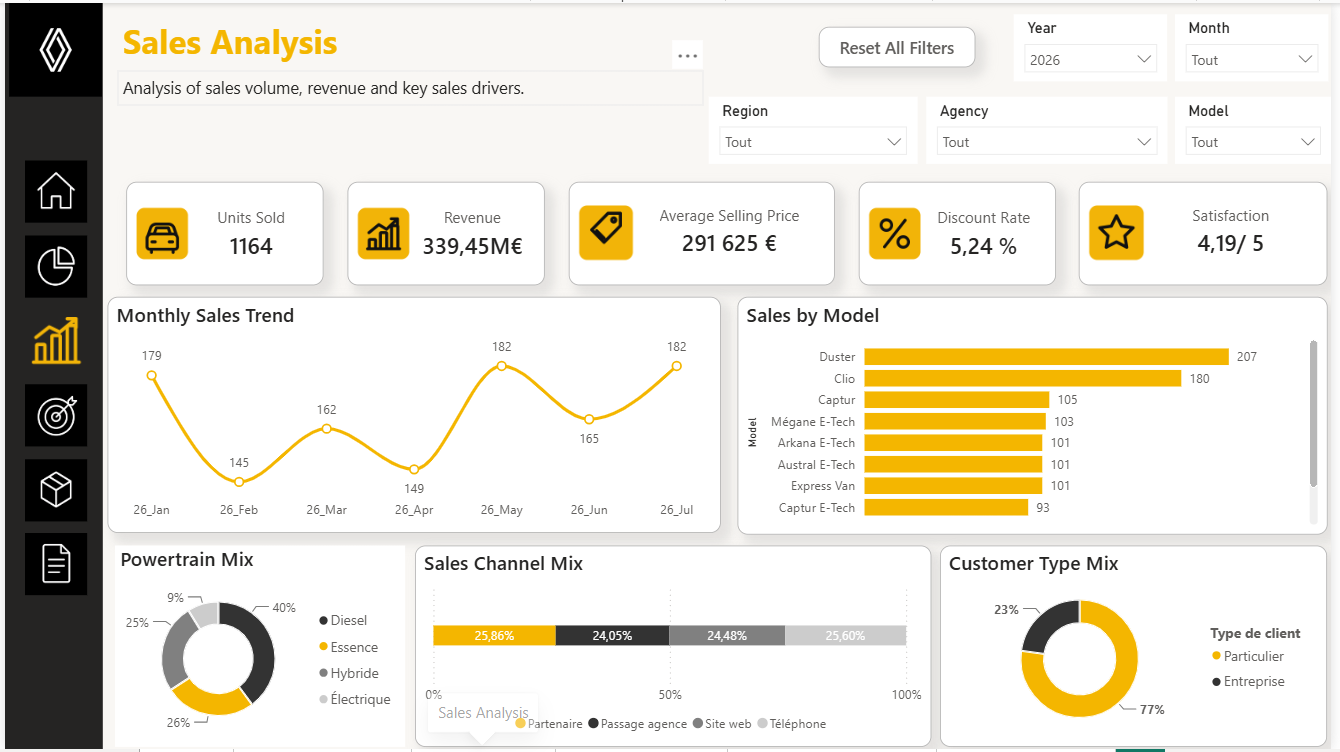
Task: Click the Sales Analysis page title
Action: pyautogui.click(x=230, y=42)
